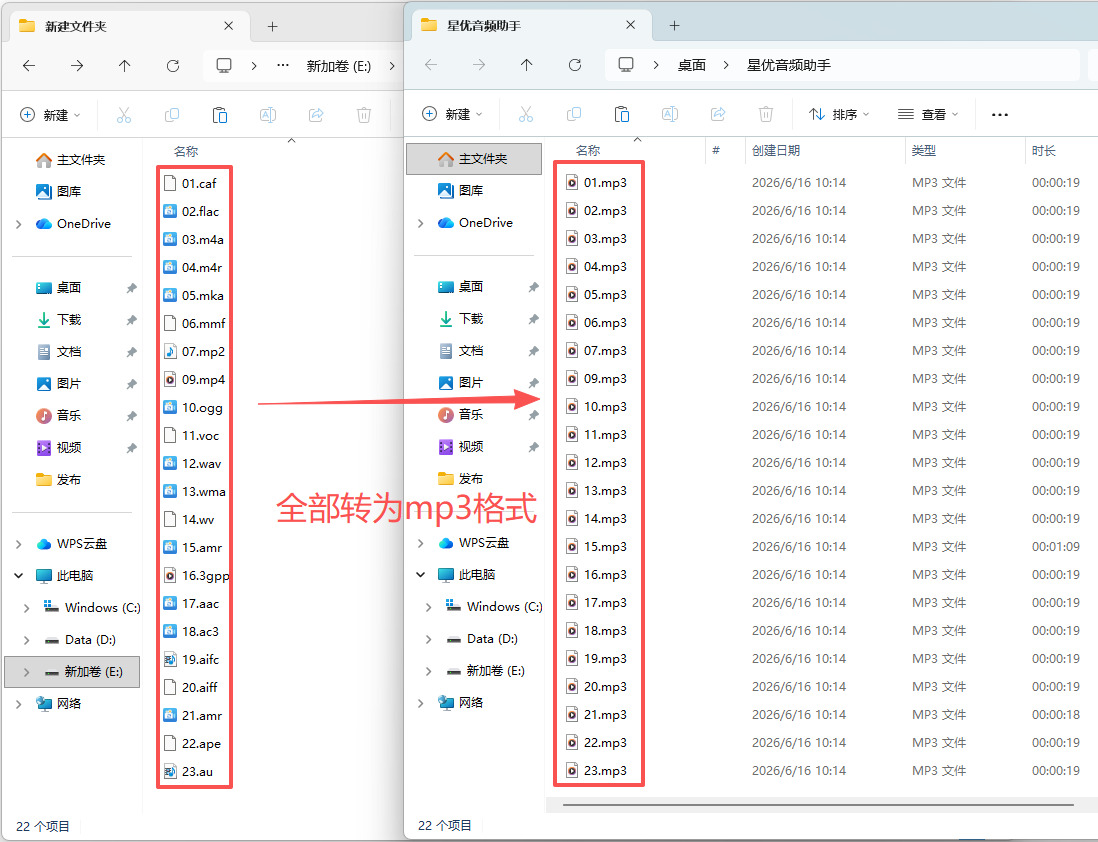This screenshot has width=1098, height=842.
Task: Open 新建 dropdown in 星优音频助手 window
Action: (452, 114)
